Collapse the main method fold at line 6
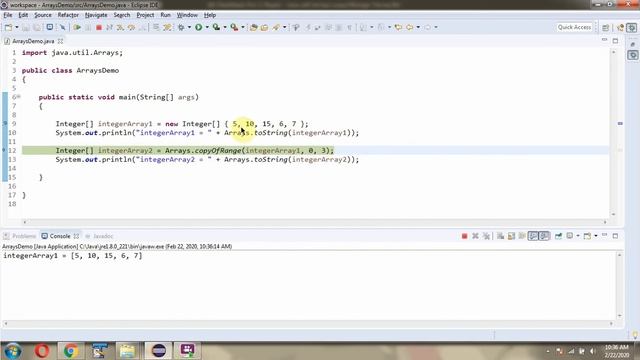The height and width of the screenshot is (360, 640). (x=19, y=97)
